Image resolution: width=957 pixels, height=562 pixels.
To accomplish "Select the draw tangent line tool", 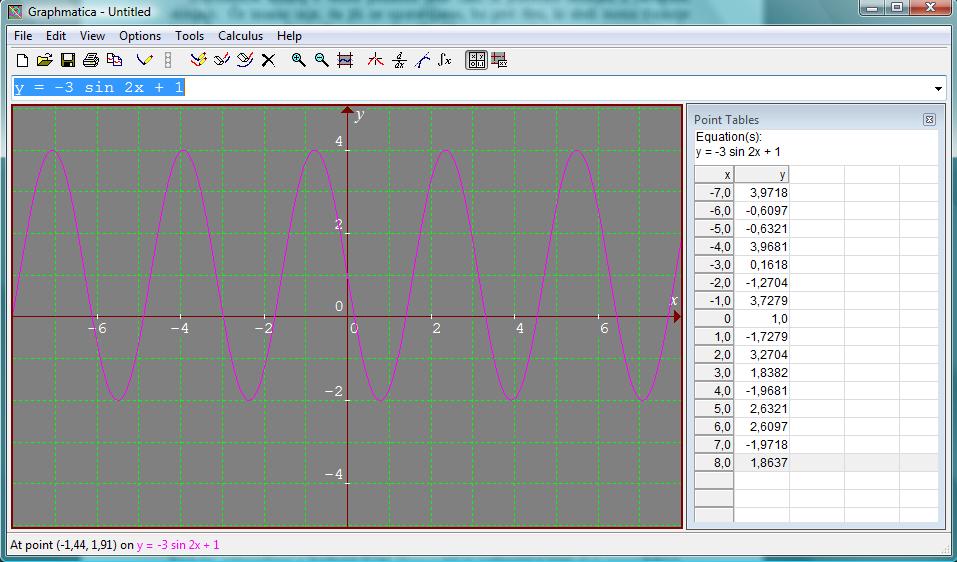I will (422, 60).
